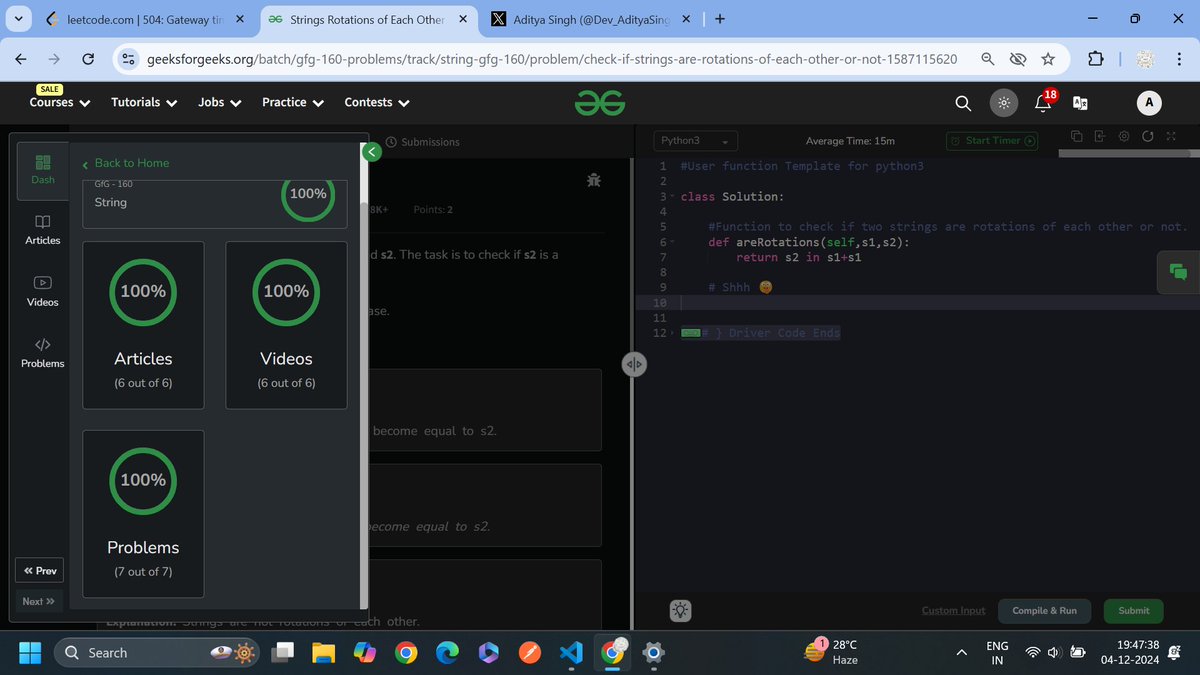Click the address bar URL
This screenshot has height=675, width=1200.
(551, 59)
